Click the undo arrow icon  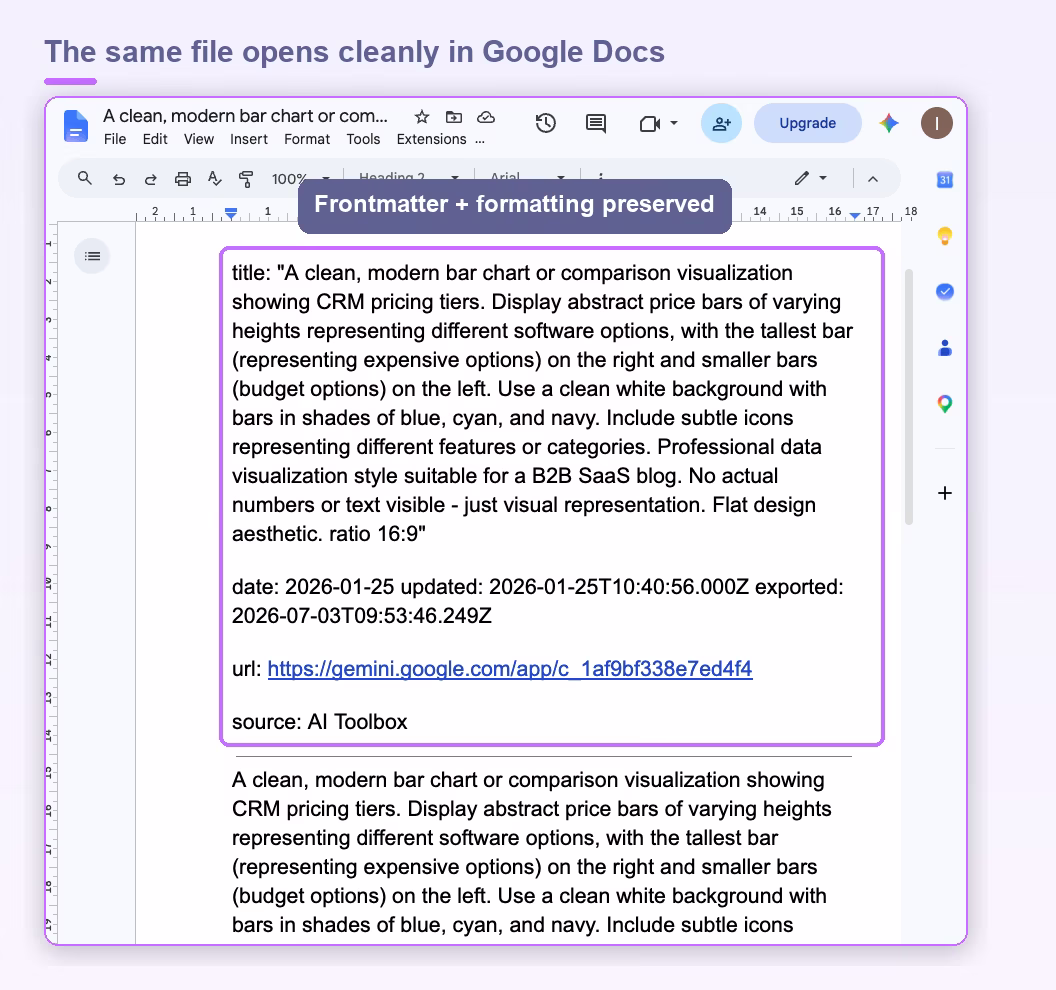click(119, 179)
